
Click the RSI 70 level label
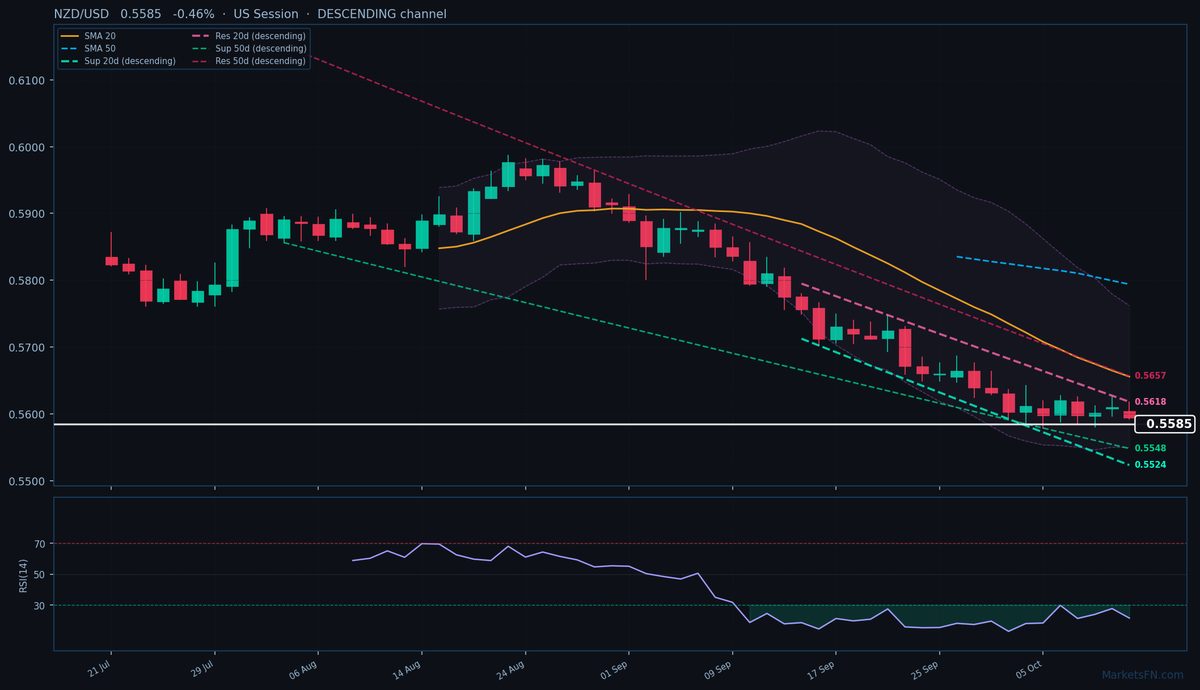click(39, 544)
